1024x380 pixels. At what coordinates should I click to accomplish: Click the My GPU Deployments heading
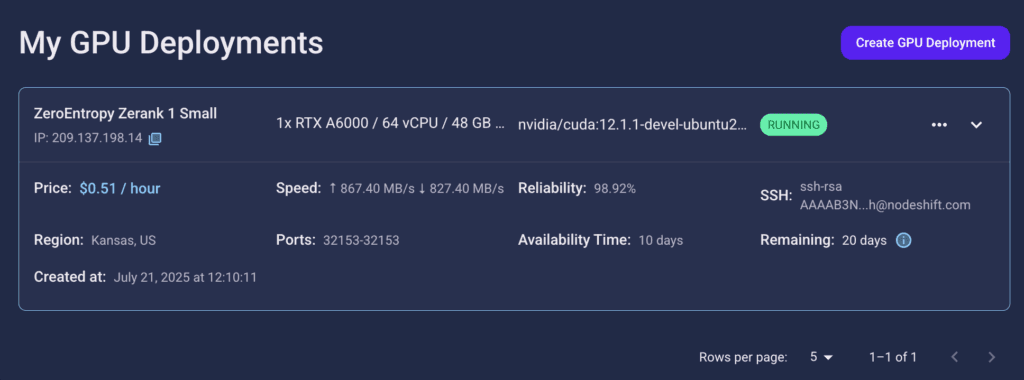click(171, 43)
